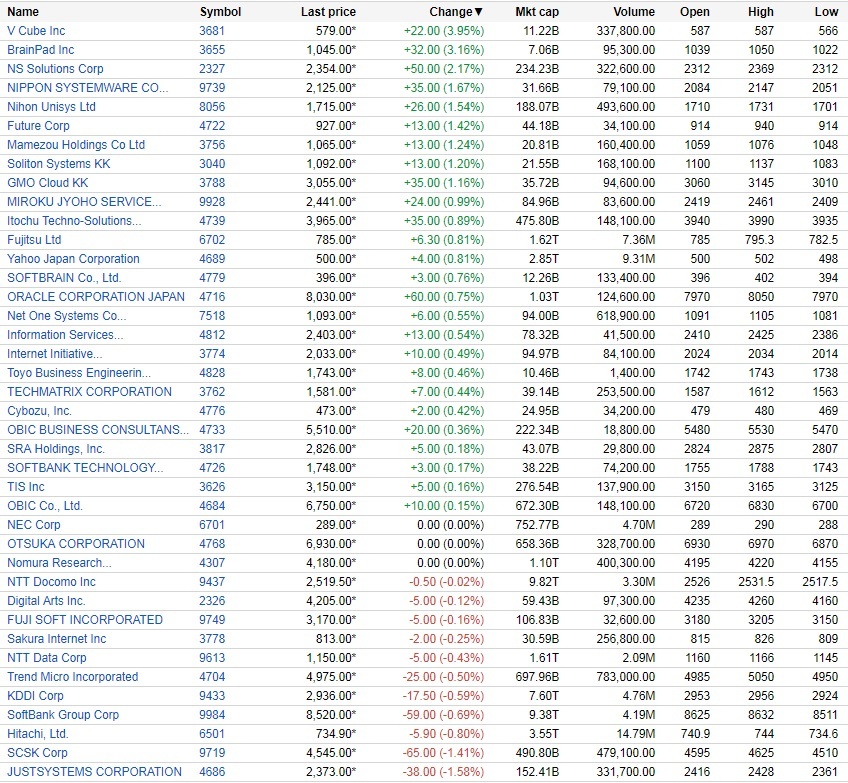Screen dimensions: 848x783
Task: Open the Future Corp link
Action: (x=38, y=125)
